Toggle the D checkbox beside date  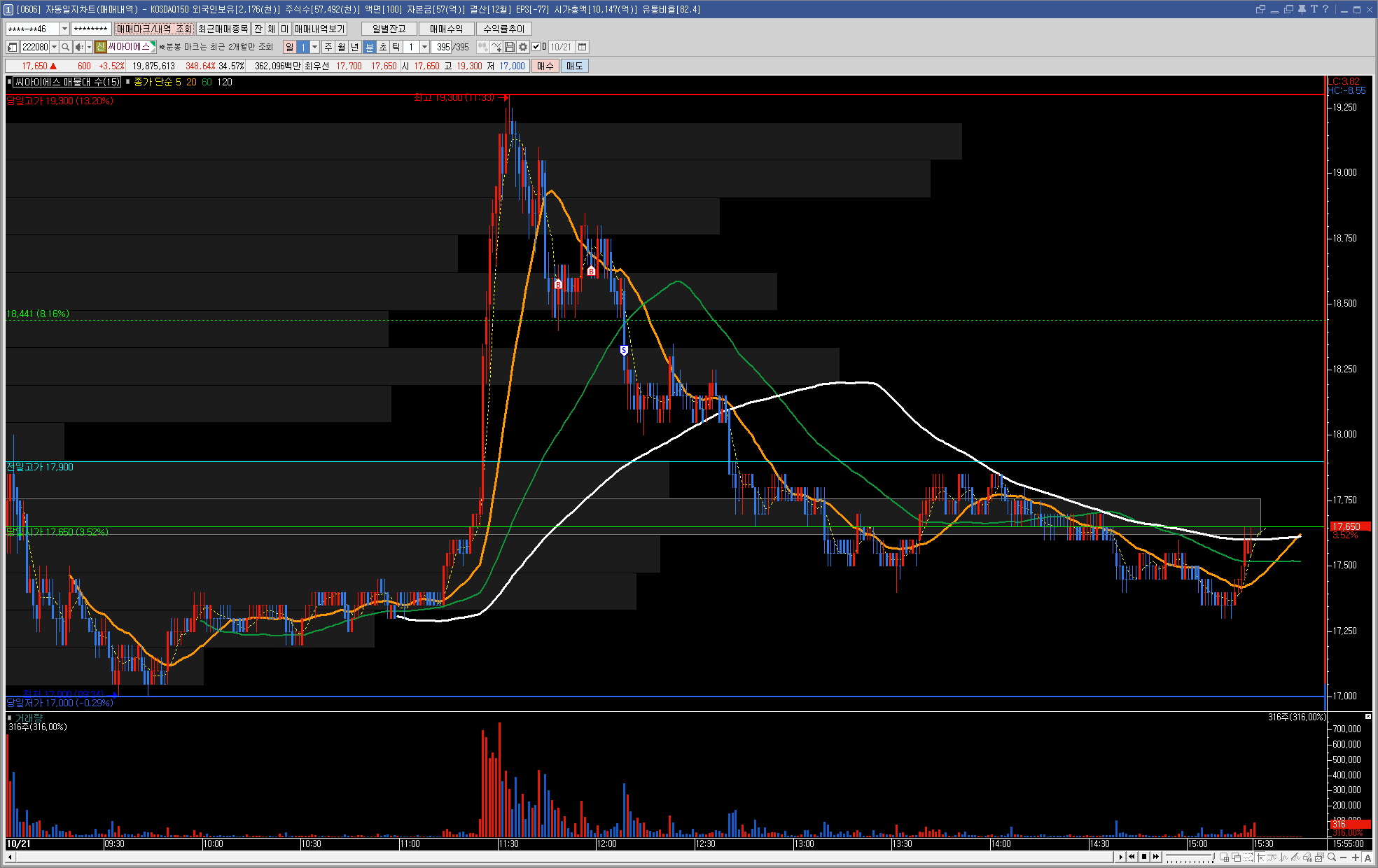(x=536, y=47)
